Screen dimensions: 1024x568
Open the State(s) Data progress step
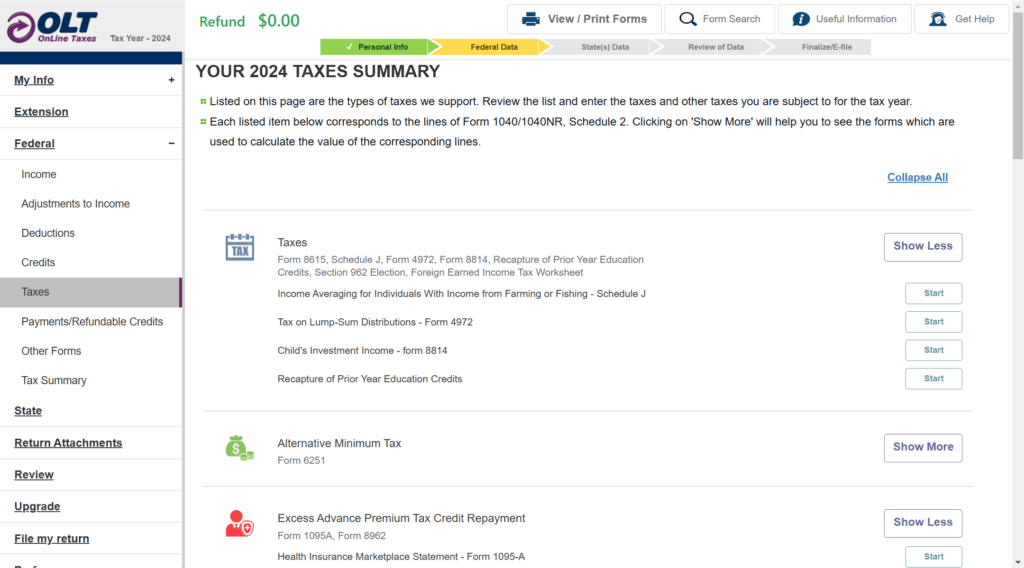pyautogui.click(x=603, y=47)
